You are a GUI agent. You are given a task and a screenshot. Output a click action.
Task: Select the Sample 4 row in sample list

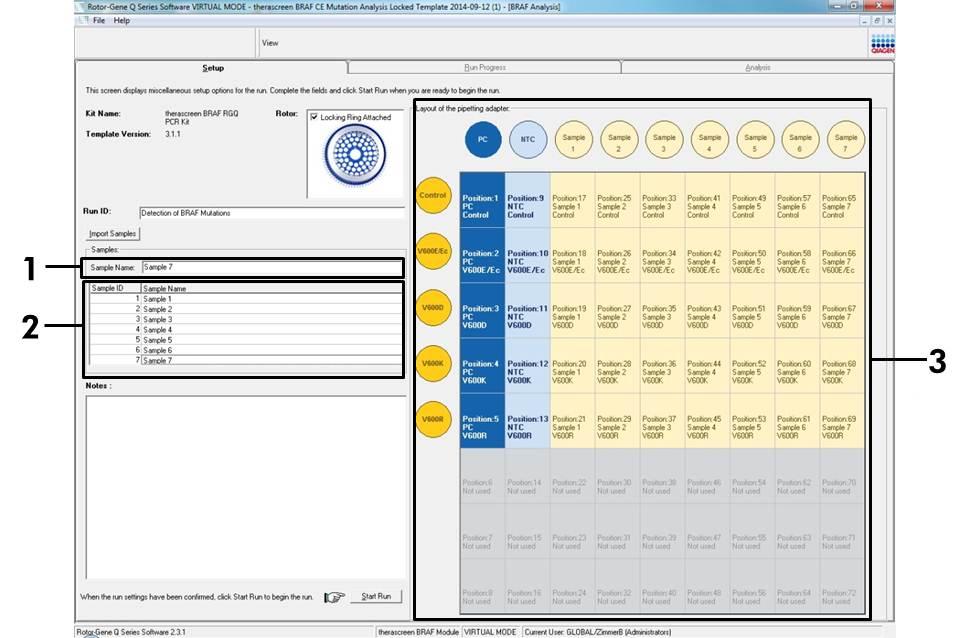pyautogui.click(x=246, y=330)
